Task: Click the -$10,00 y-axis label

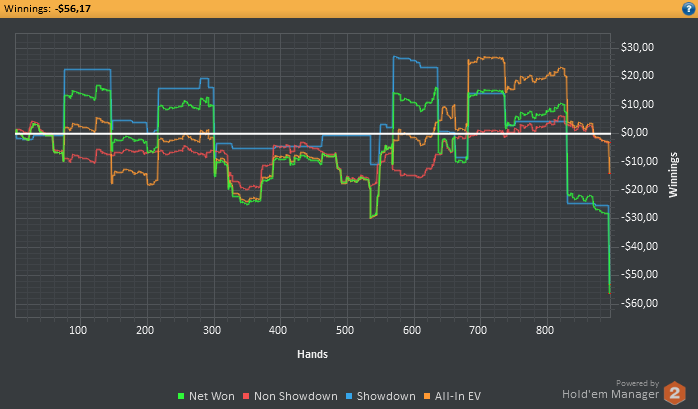Action: point(639,161)
